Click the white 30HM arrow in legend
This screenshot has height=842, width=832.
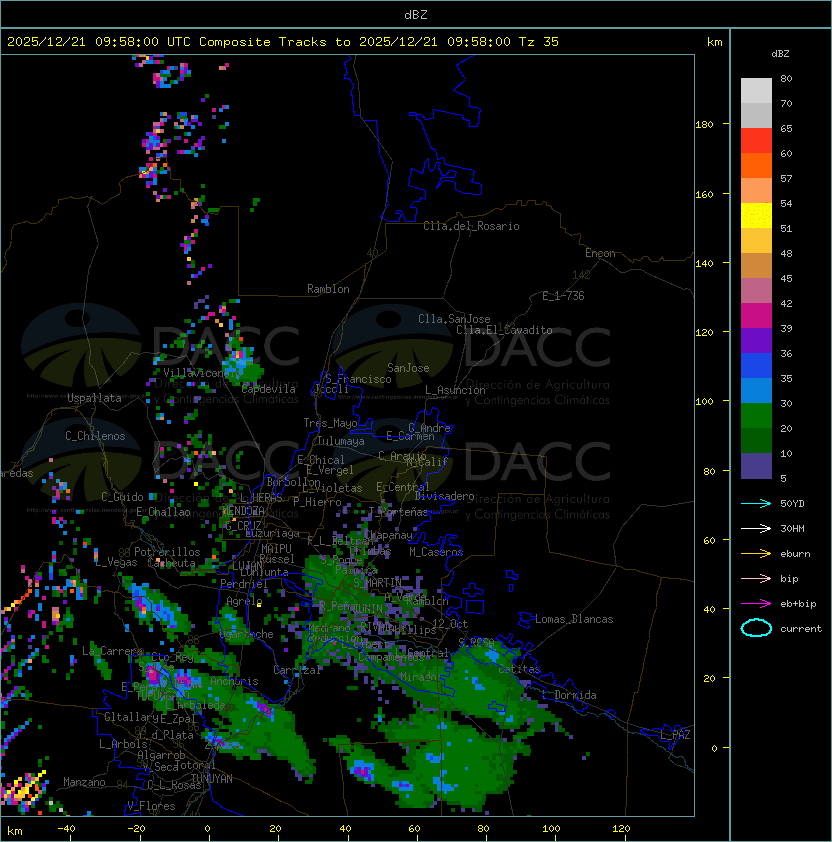(x=756, y=528)
